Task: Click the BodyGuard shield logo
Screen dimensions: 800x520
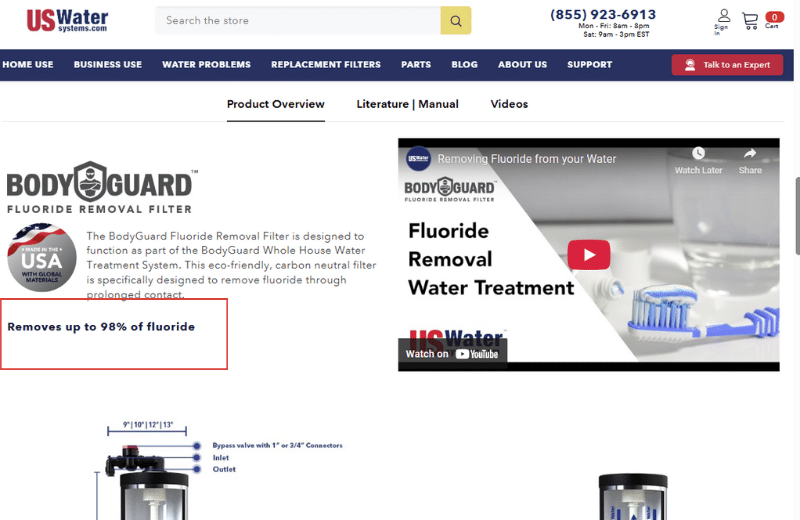Action: point(90,182)
